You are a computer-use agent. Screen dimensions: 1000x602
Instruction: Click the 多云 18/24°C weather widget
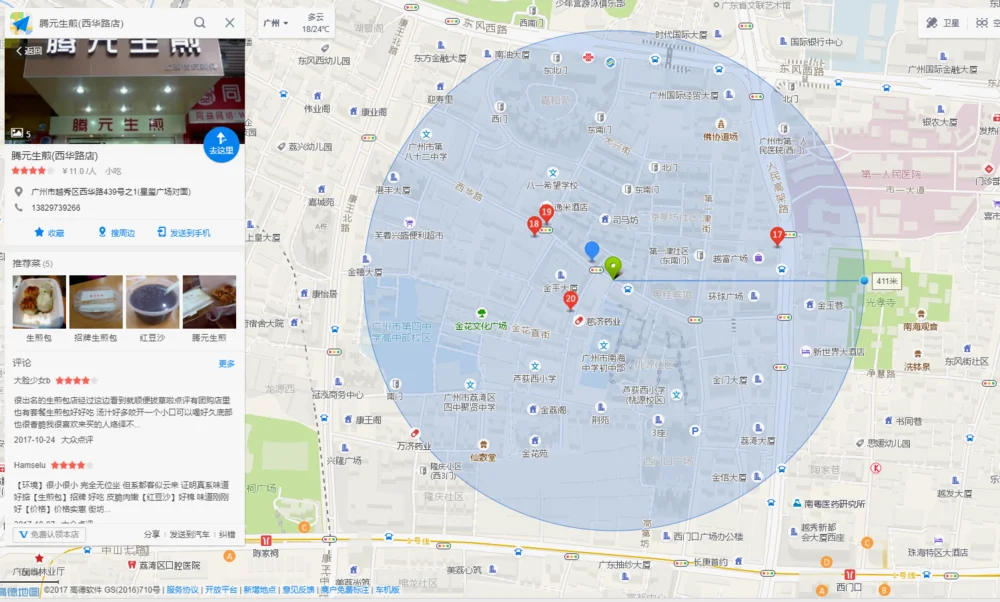316,23
